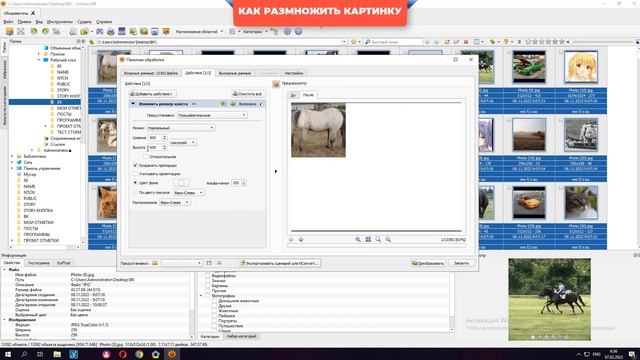640x360 pixels.
Task: Click the printer icon in main toolbar
Action: (x=111, y=31)
